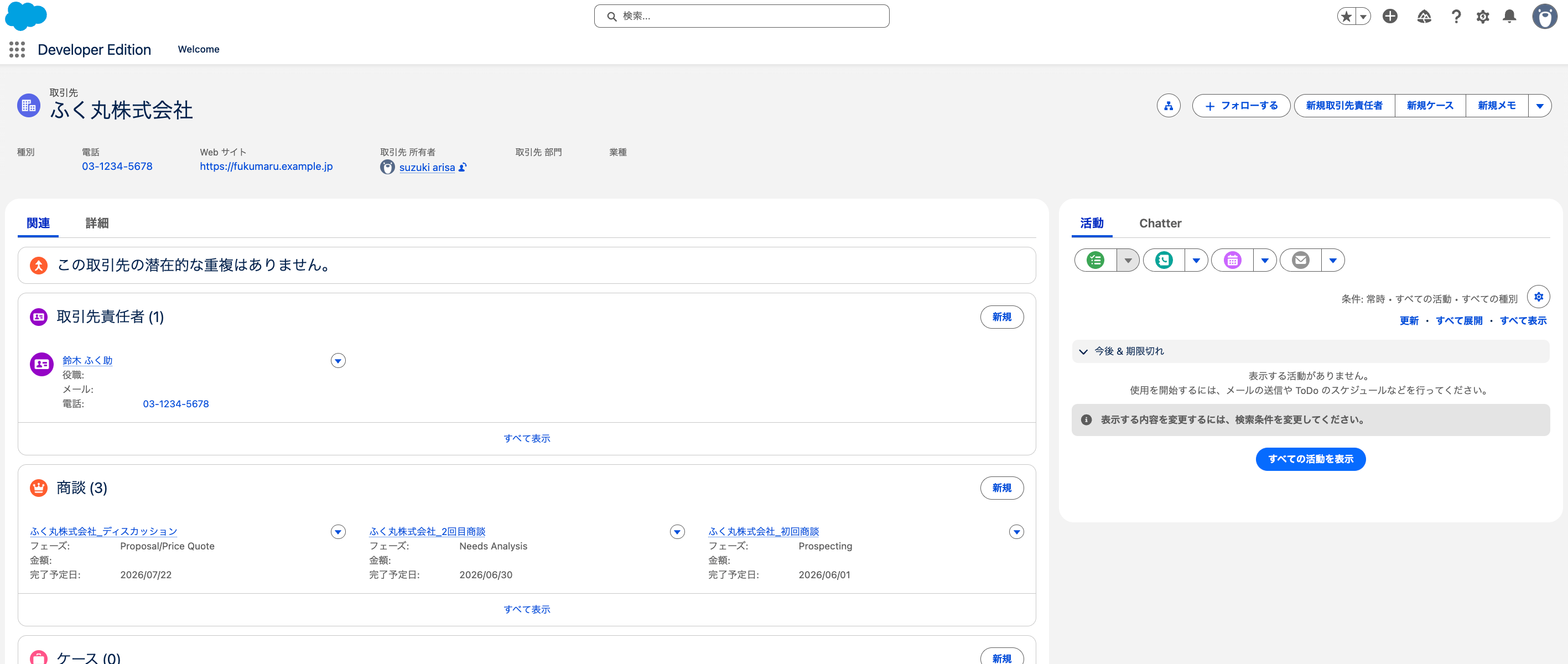Image resolution: width=1568 pixels, height=664 pixels.
Task: Switch to the 関連 tab
Action: click(38, 224)
